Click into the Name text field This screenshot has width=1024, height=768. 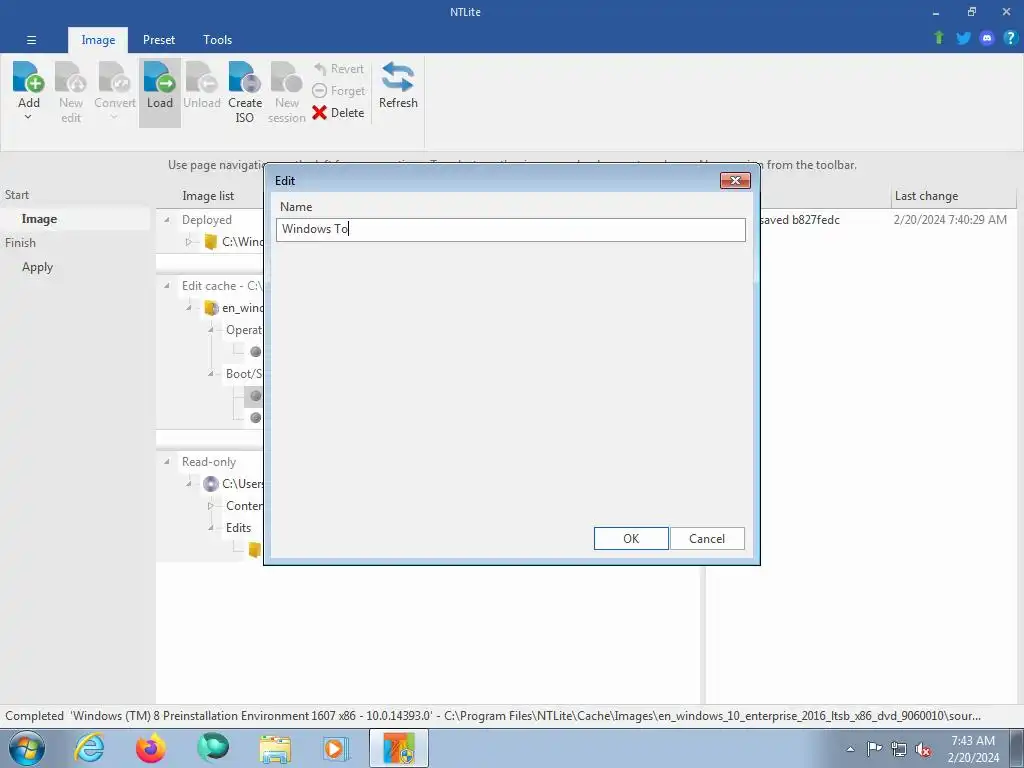pyautogui.click(x=511, y=229)
